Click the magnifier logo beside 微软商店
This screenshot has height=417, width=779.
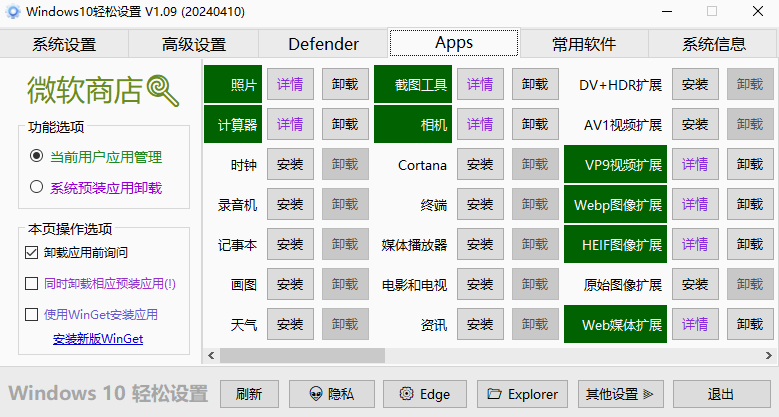[162, 91]
